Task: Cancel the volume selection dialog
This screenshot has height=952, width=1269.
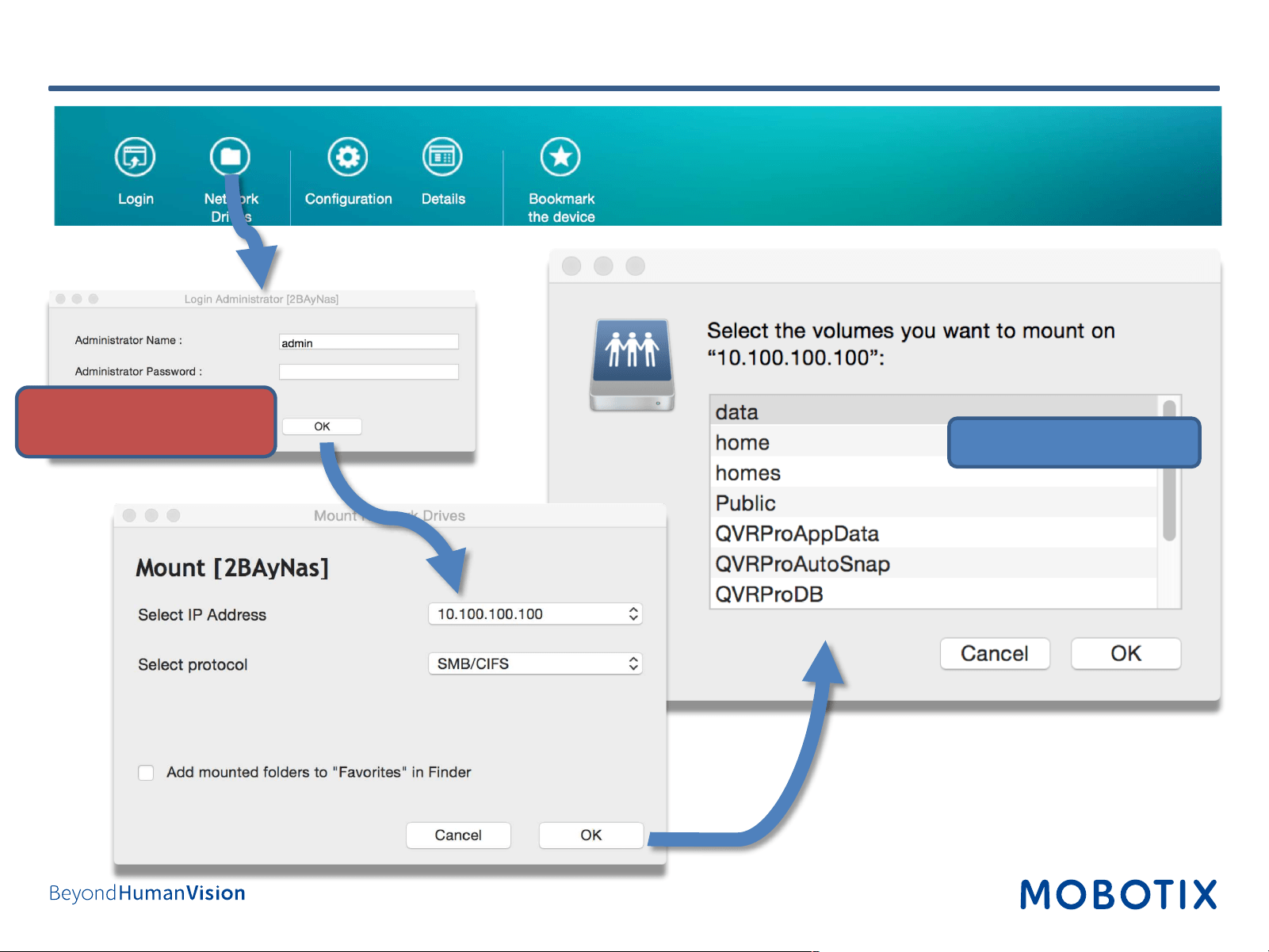Action: click(x=995, y=653)
